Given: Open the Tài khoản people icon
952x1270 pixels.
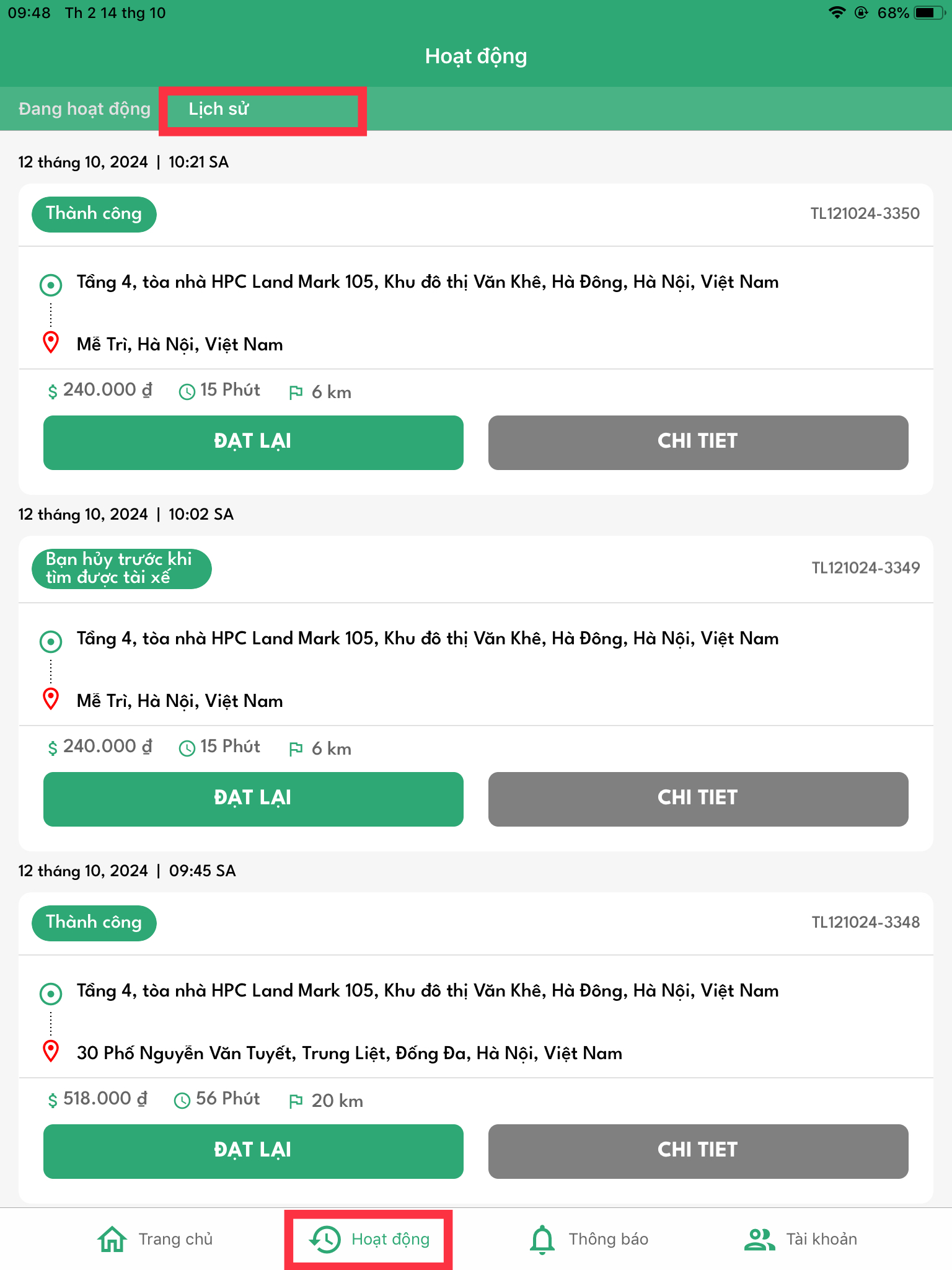Looking at the screenshot, I should point(759,1239).
